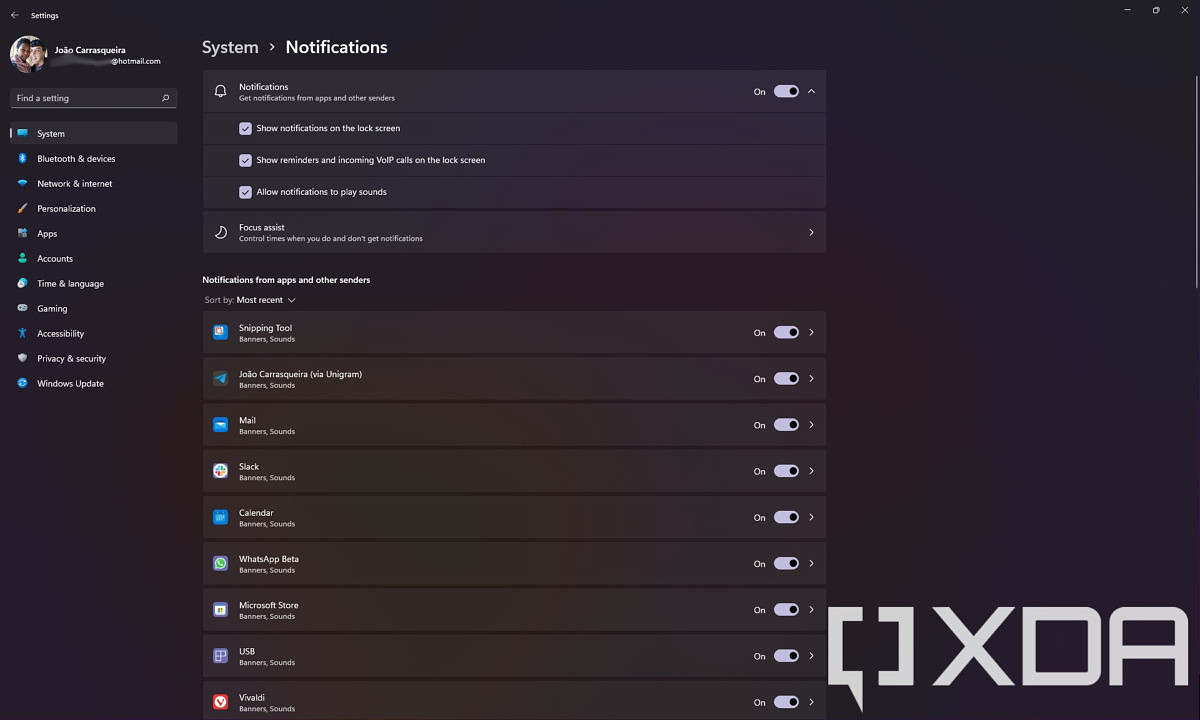Click the back arrow in title bar
This screenshot has height=720, width=1200.
click(14, 15)
